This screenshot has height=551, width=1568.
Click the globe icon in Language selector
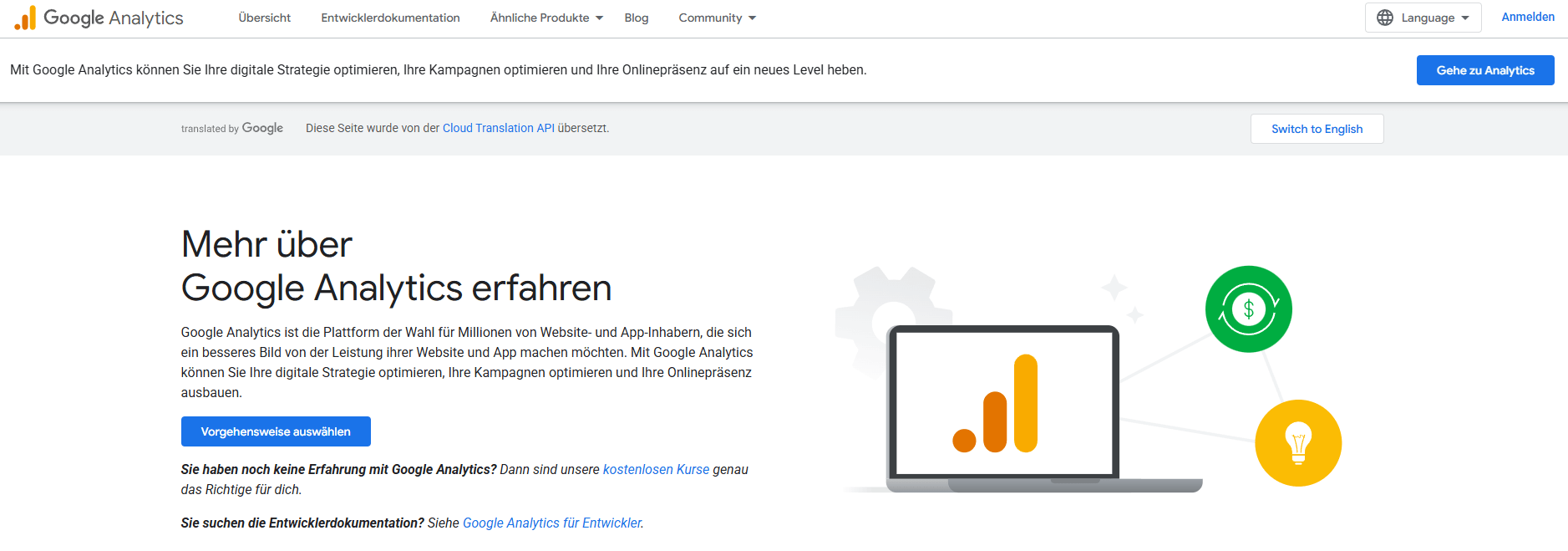1384,18
